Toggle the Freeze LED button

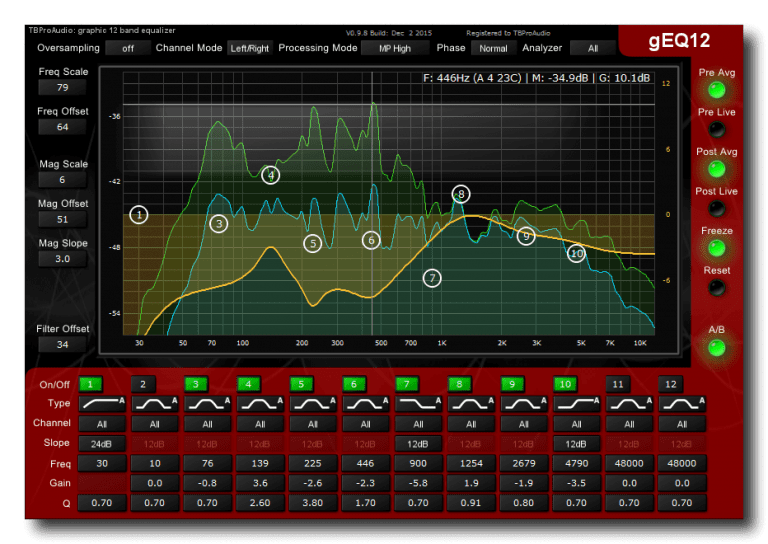tap(717, 249)
